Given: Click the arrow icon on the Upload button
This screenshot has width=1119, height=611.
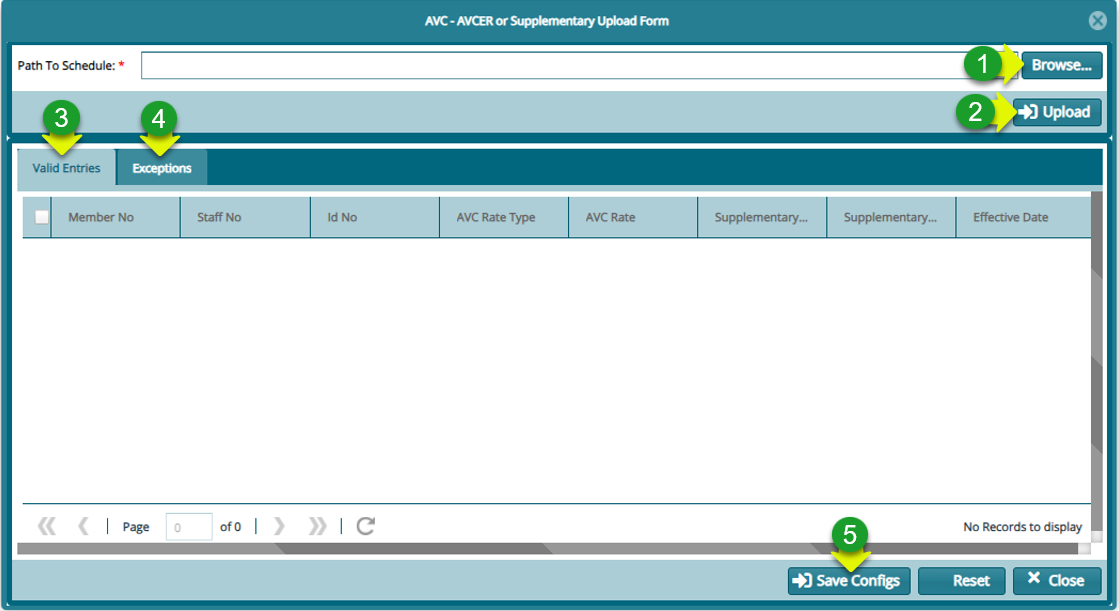Looking at the screenshot, I should click(1029, 112).
